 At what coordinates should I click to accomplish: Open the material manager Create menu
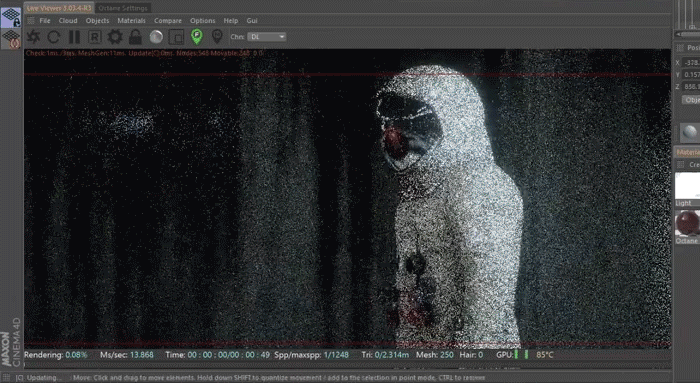coord(694,165)
